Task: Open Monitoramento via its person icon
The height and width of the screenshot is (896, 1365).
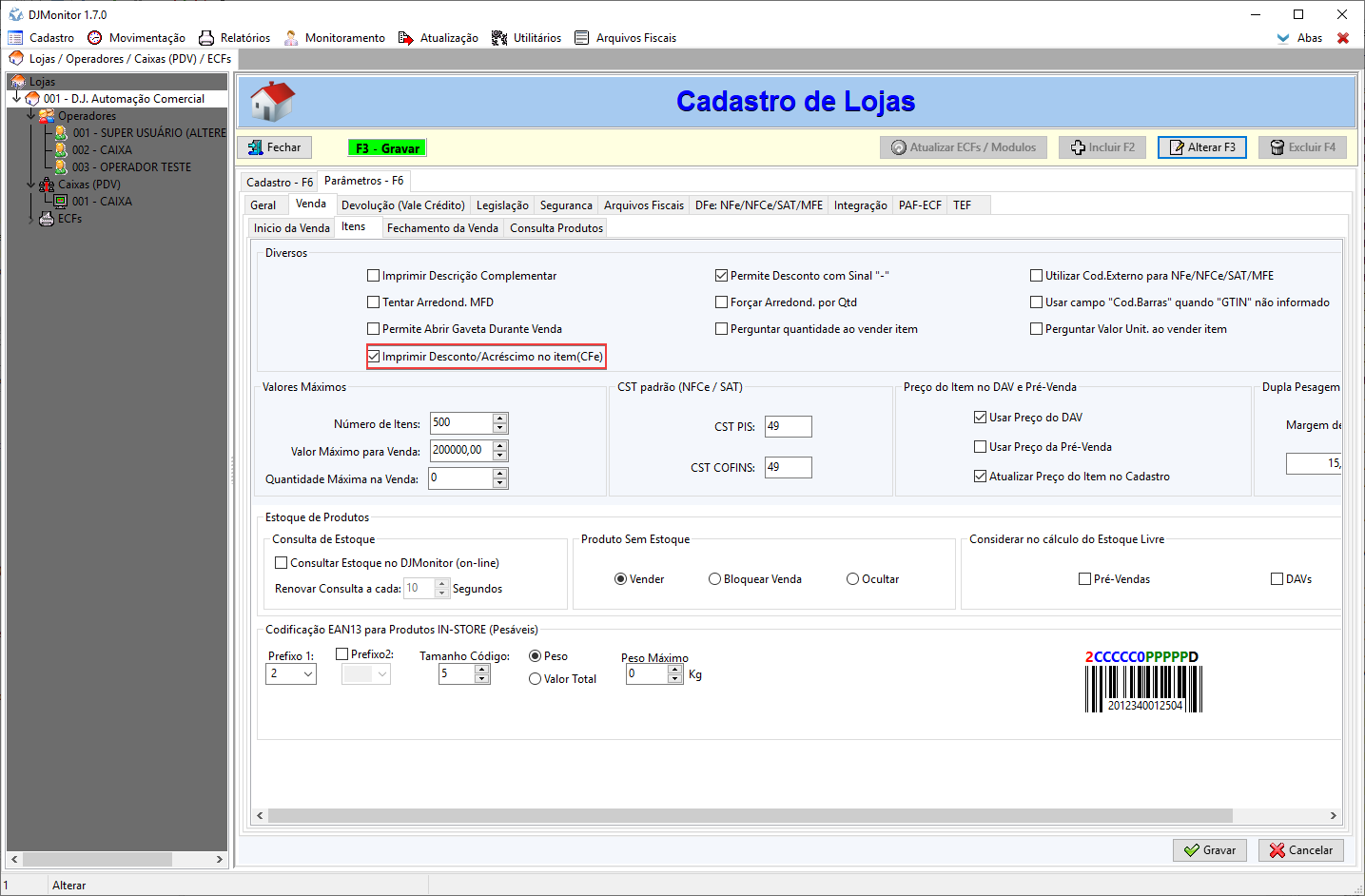Action: (x=291, y=38)
